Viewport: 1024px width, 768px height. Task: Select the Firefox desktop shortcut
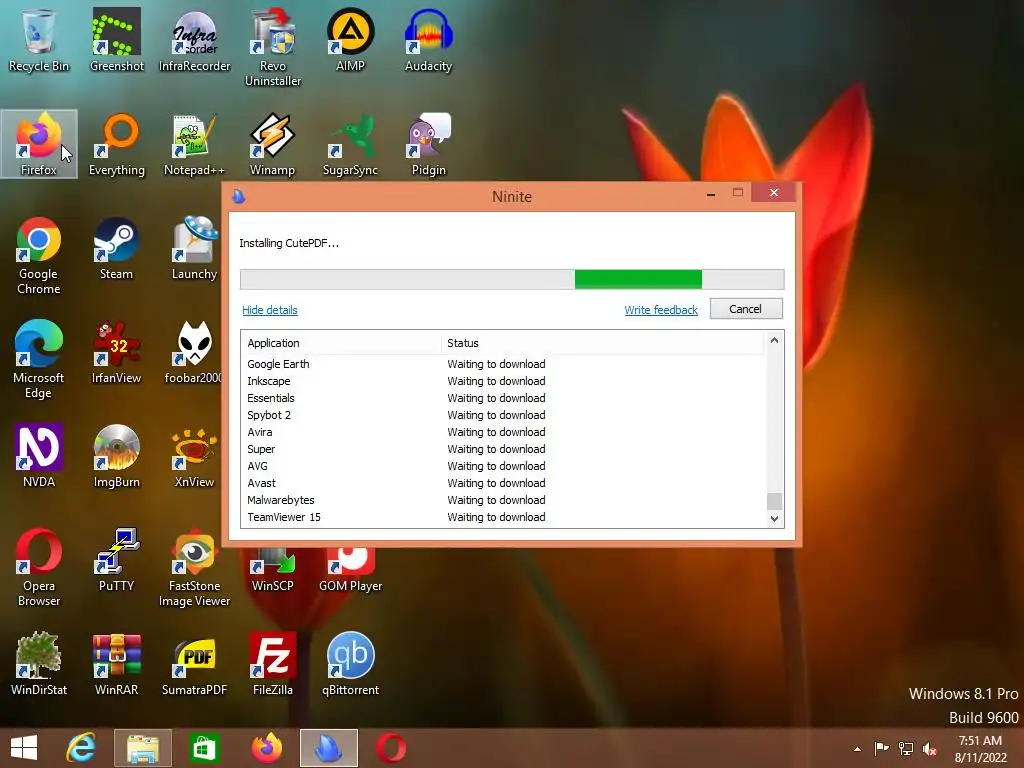[39, 144]
